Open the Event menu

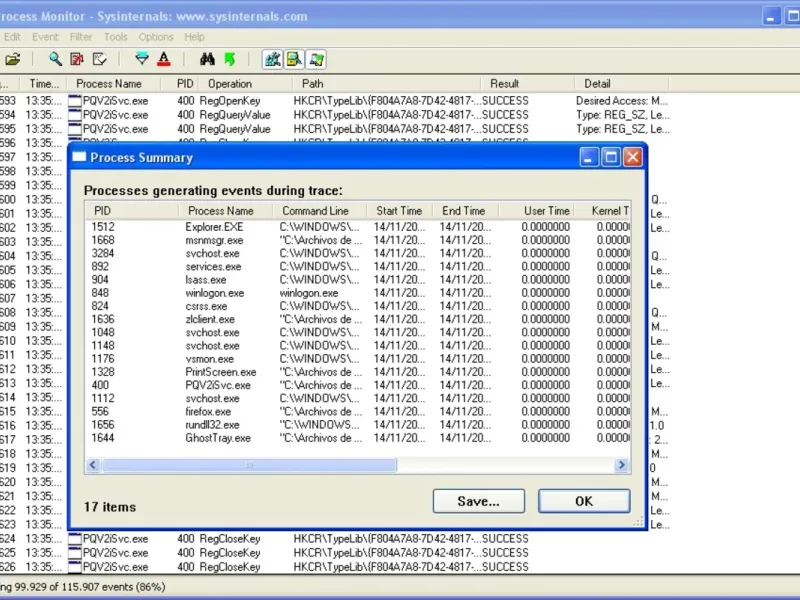(x=45, y=37)
